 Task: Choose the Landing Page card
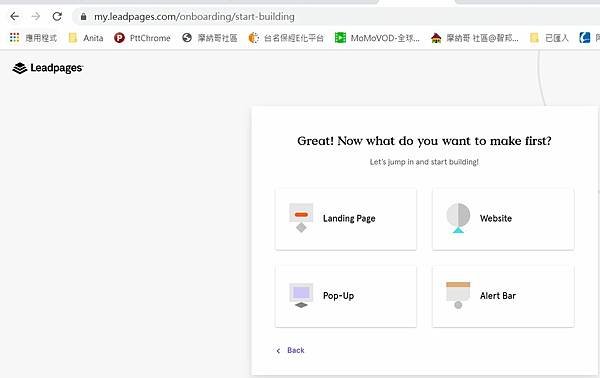point(346,219)
